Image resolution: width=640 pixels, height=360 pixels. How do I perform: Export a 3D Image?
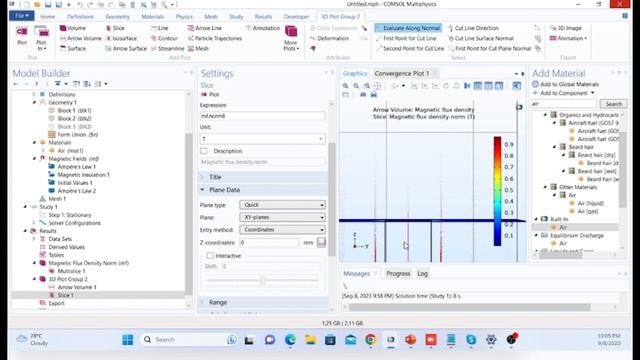click(565, 28)
